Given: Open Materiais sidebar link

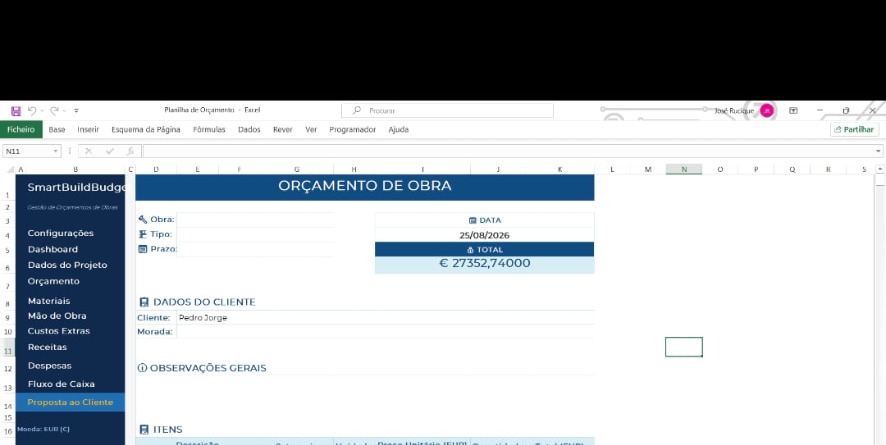Looking at the screenshot, I should point(49,301).
